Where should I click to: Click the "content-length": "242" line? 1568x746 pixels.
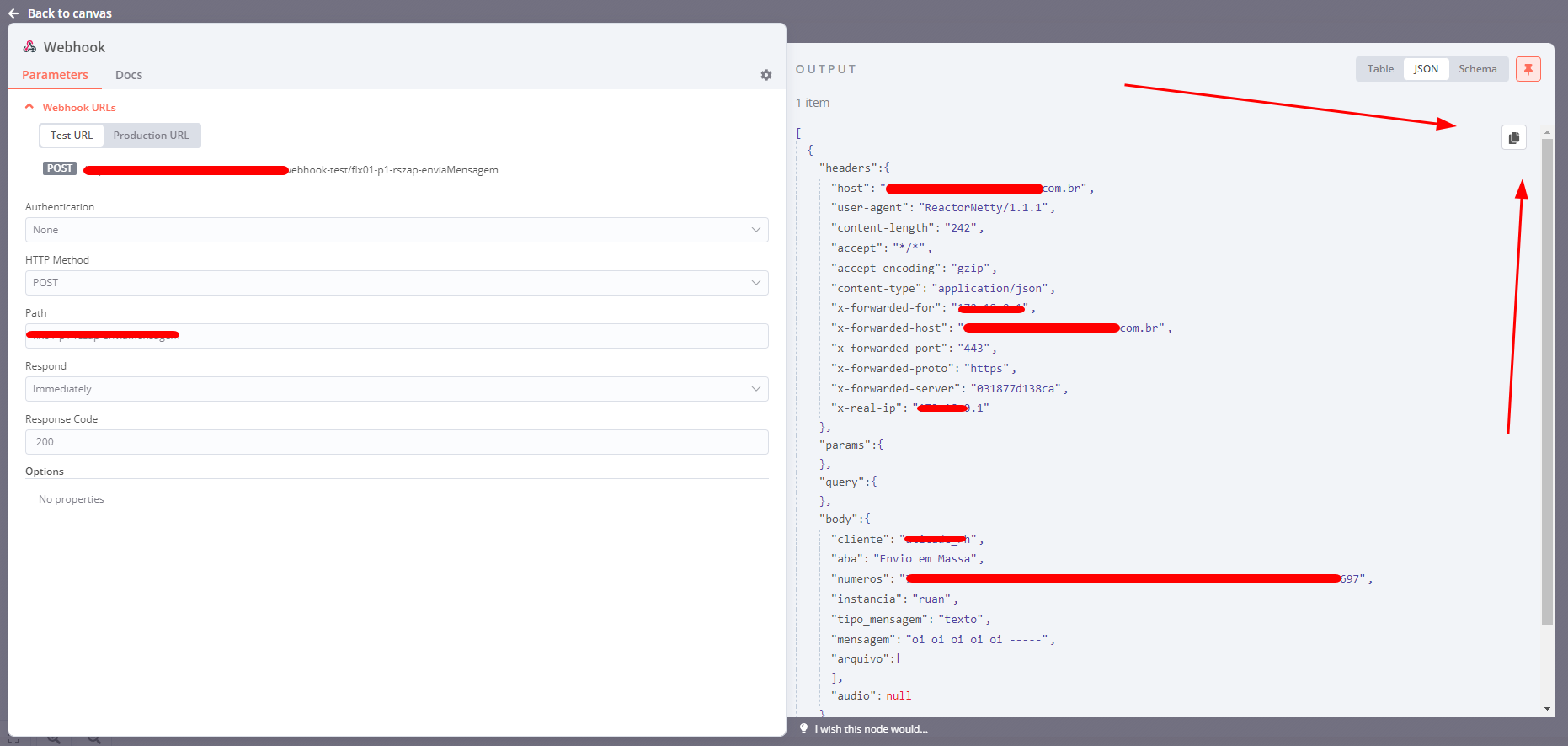pos(908,228)
